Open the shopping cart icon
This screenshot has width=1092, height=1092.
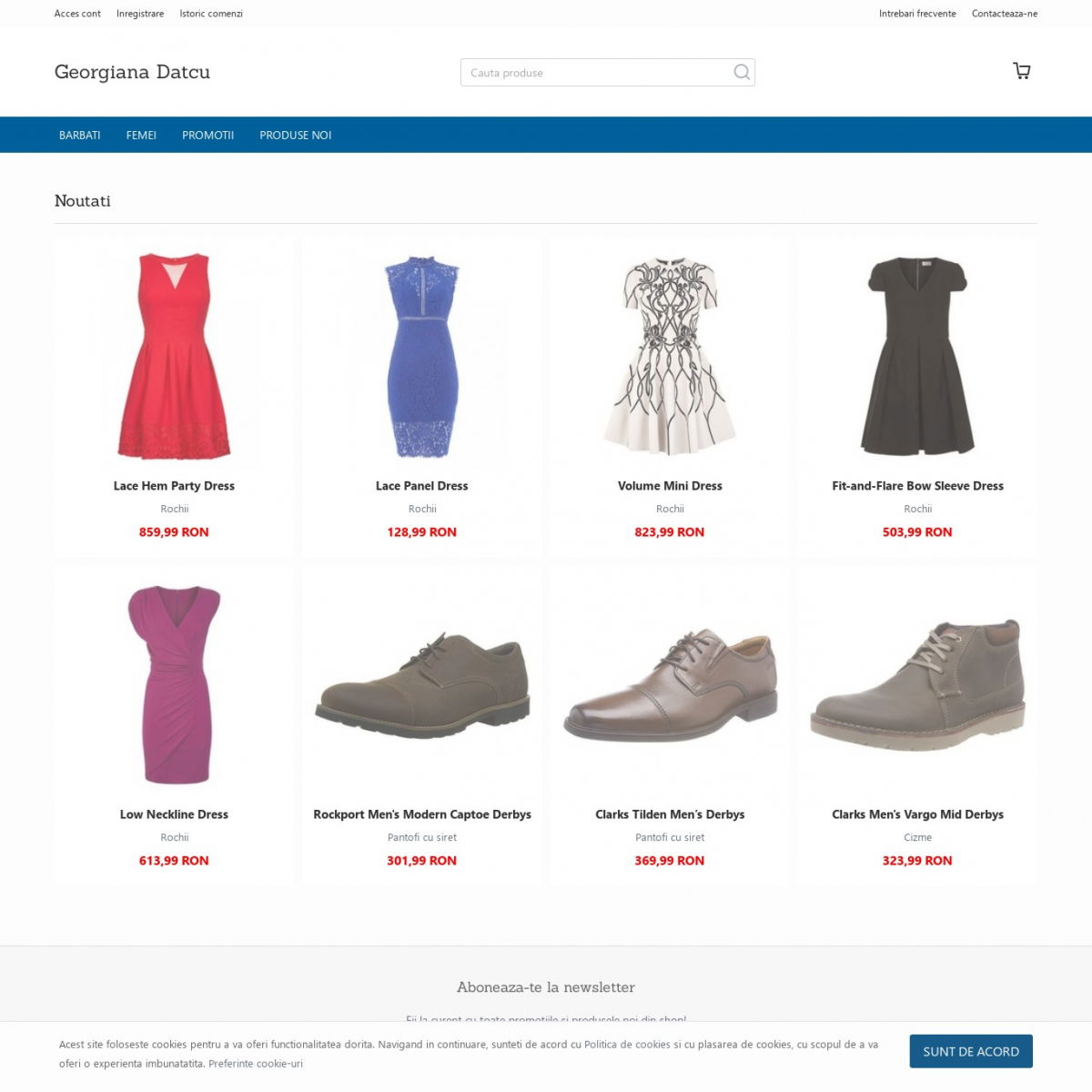tap(1021, 71)
